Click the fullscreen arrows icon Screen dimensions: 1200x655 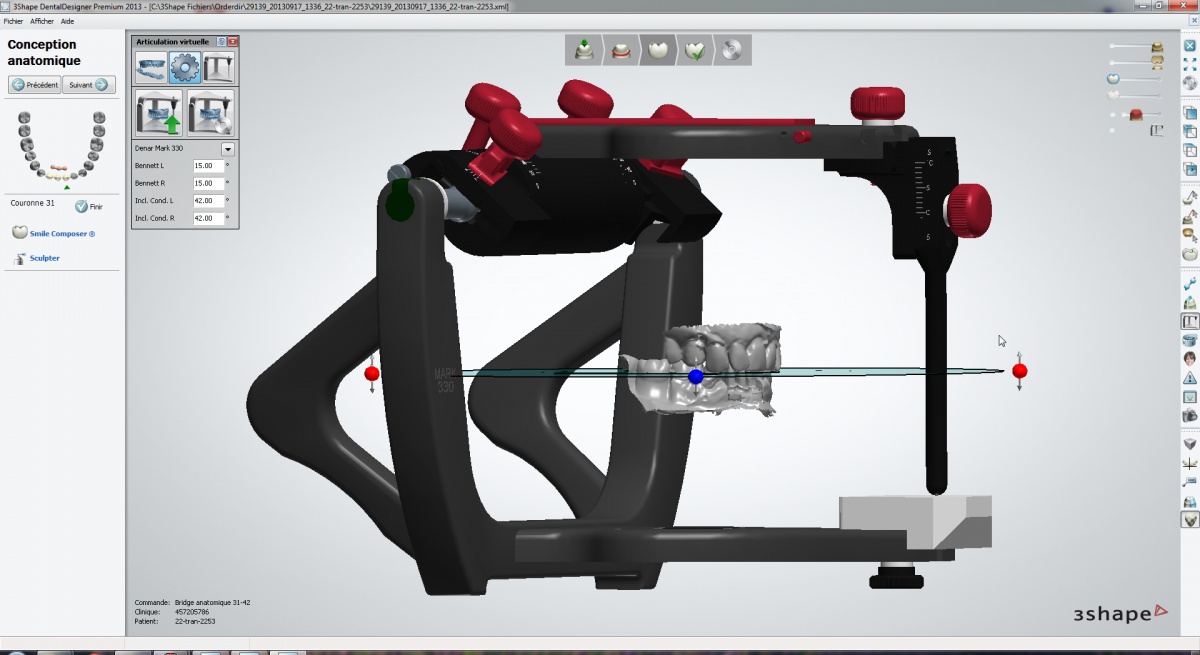click(x=1190, y=65)
